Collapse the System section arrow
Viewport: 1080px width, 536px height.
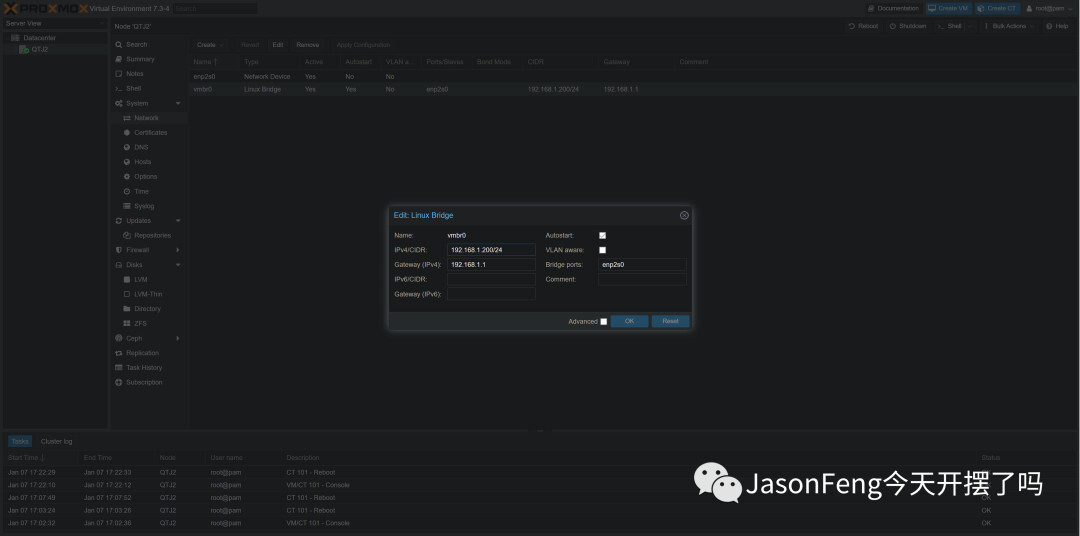click(178, 103)
